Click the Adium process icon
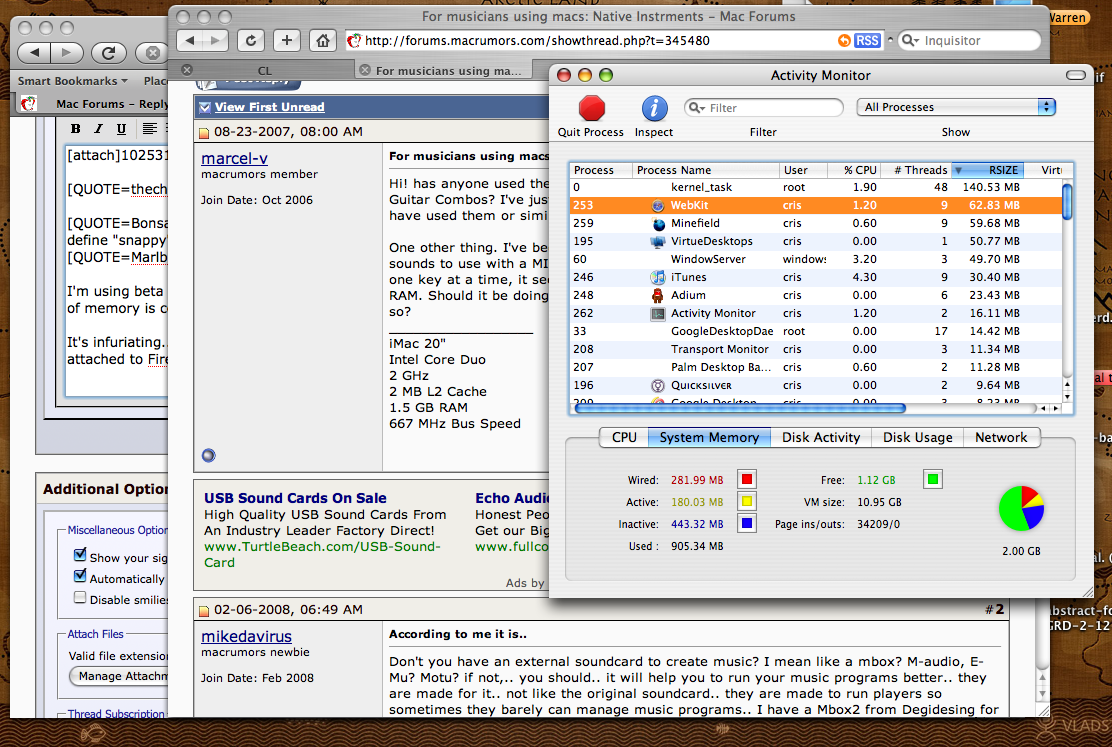The image size is (1112, 747). pos(658,296)
